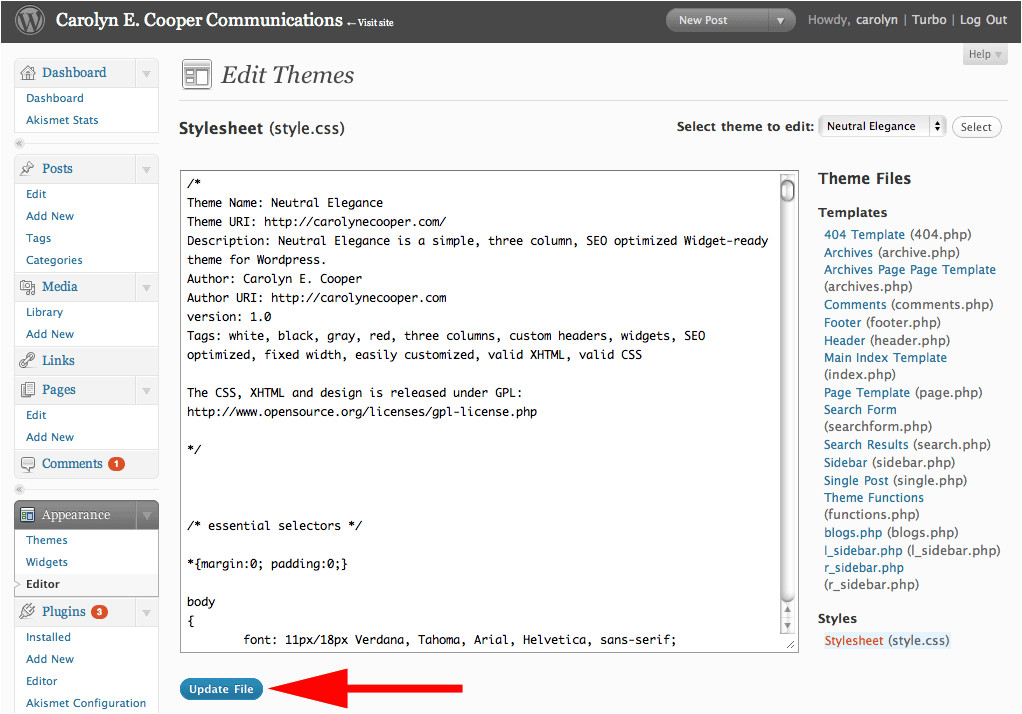
Task: Toggle the Media menu arrow
Action: tap(147, 287)
